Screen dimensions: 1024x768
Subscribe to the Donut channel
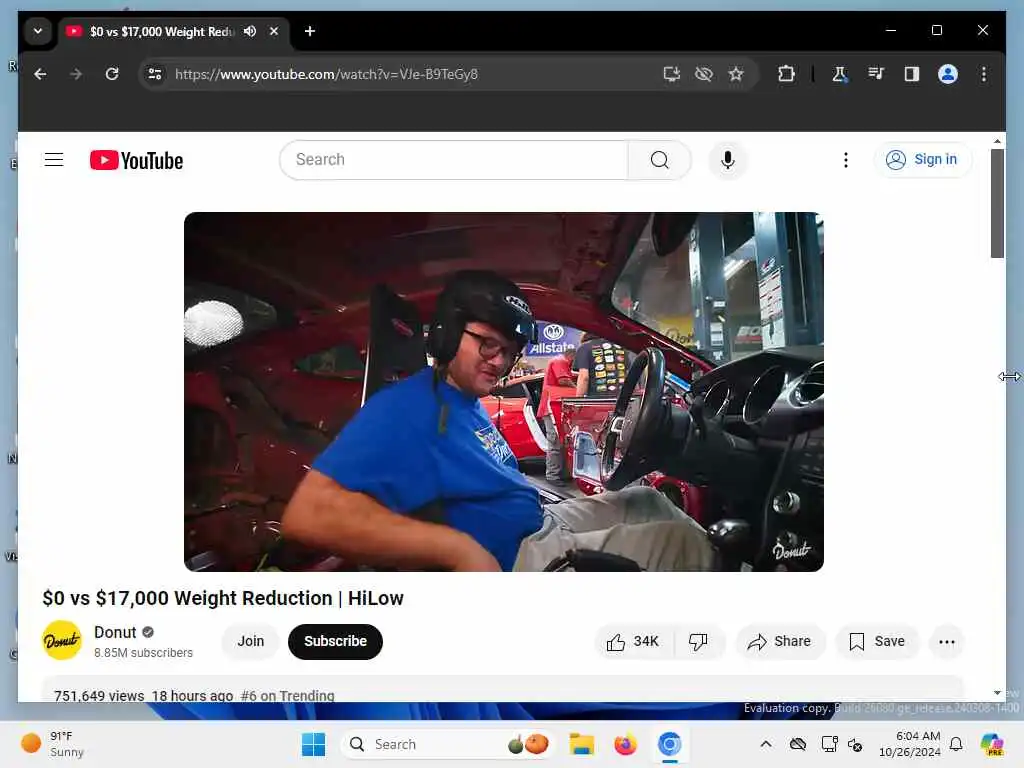(x=335, y=641)
